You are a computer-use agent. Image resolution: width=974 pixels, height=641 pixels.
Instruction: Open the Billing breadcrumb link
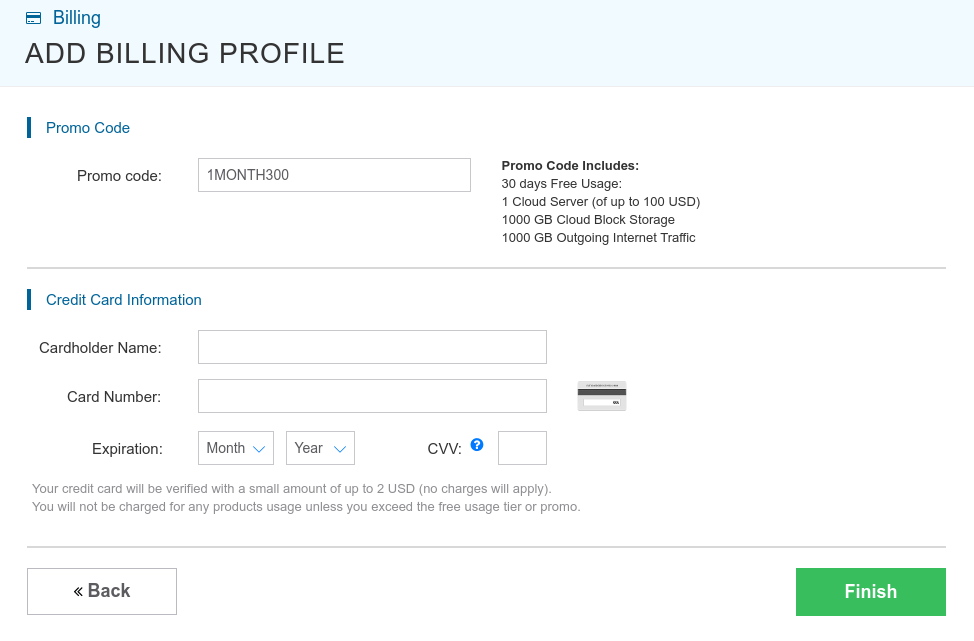(76, 18)
